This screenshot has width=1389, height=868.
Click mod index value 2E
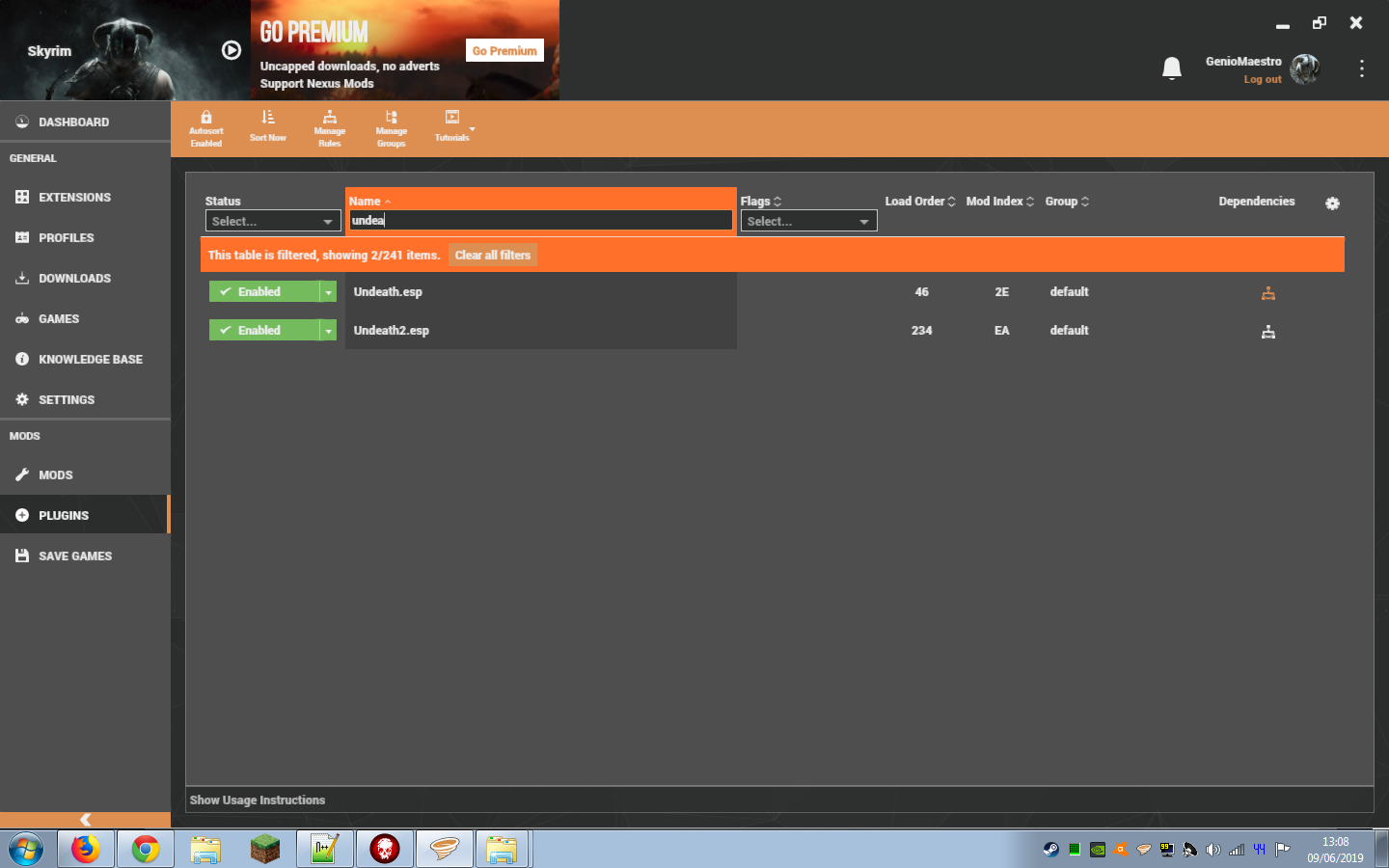1002,291
